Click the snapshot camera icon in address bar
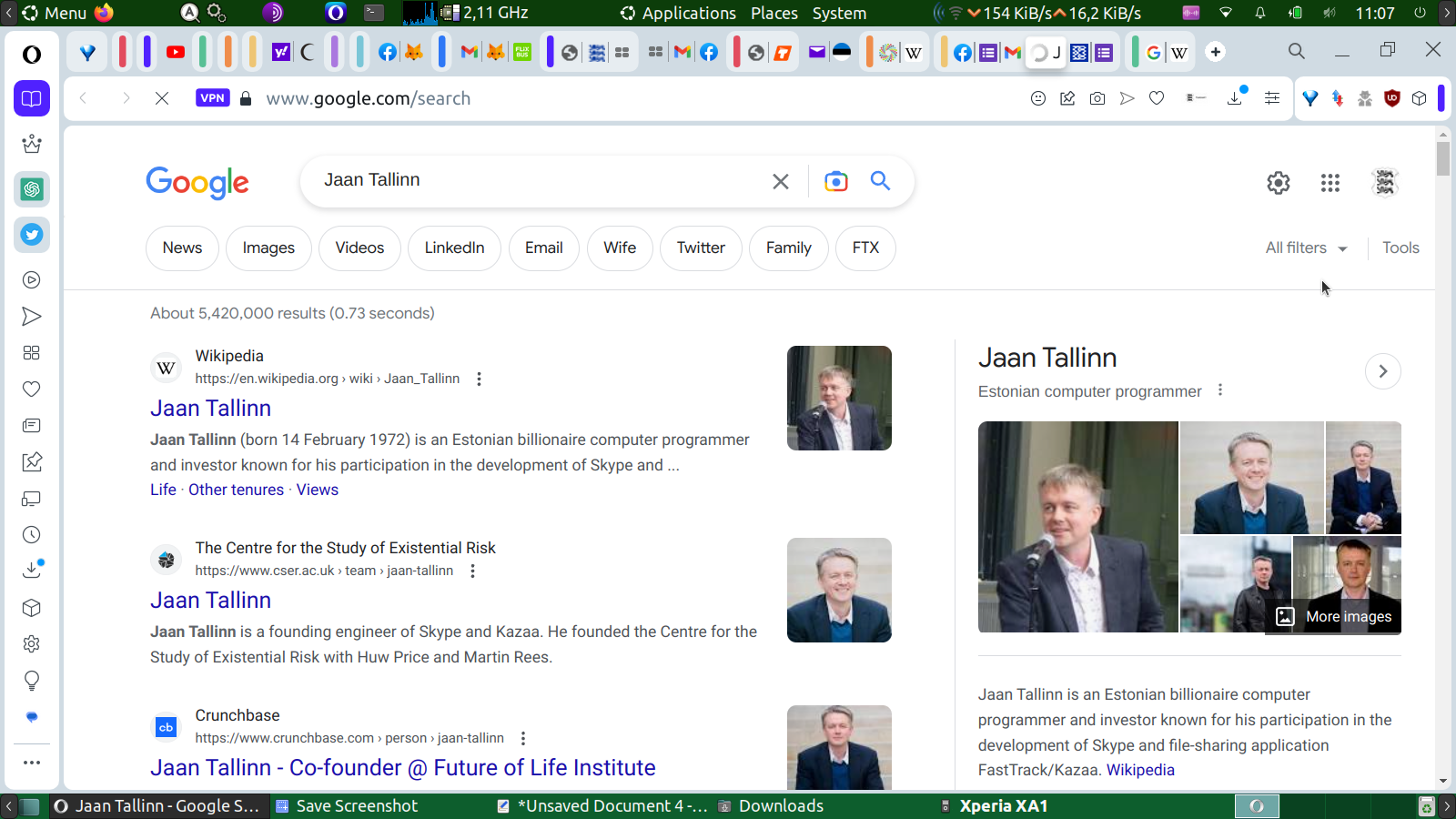The image size is (1456, 819). [1097, 98]
